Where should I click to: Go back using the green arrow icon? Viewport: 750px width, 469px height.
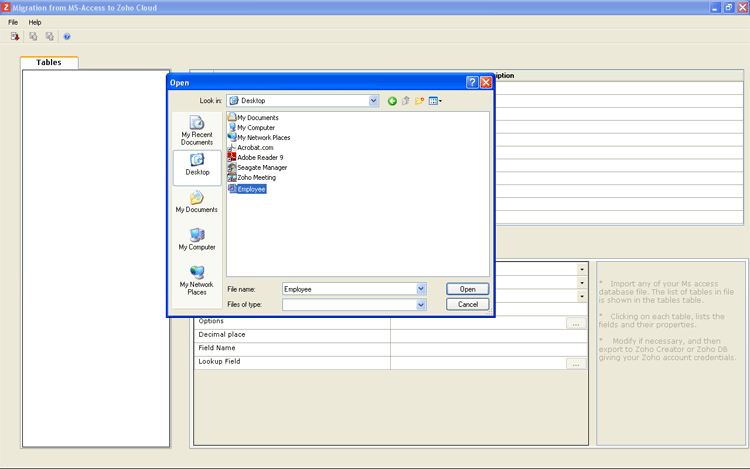[x=392, y=101]
